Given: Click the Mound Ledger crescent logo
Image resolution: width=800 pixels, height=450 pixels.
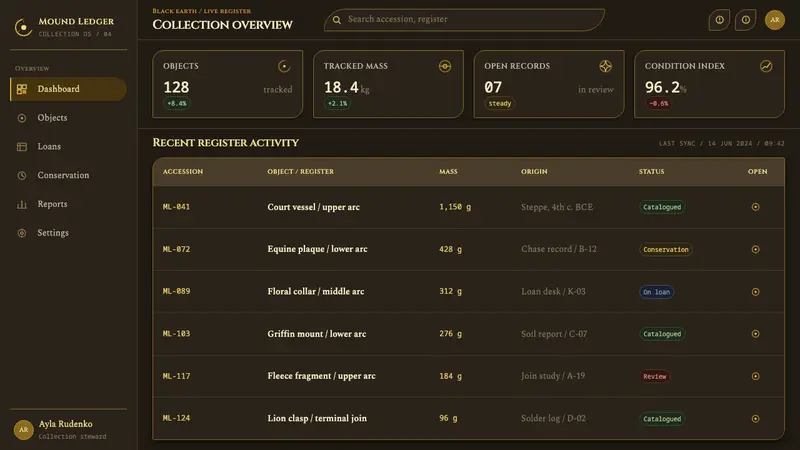Looking at the screenshot, I should click(23, 28).
